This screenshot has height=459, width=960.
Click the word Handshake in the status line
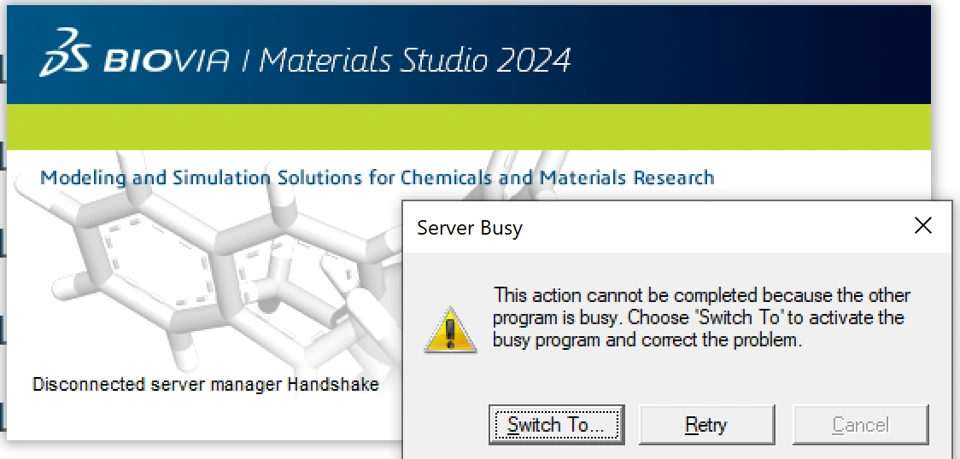click(334, 384)
